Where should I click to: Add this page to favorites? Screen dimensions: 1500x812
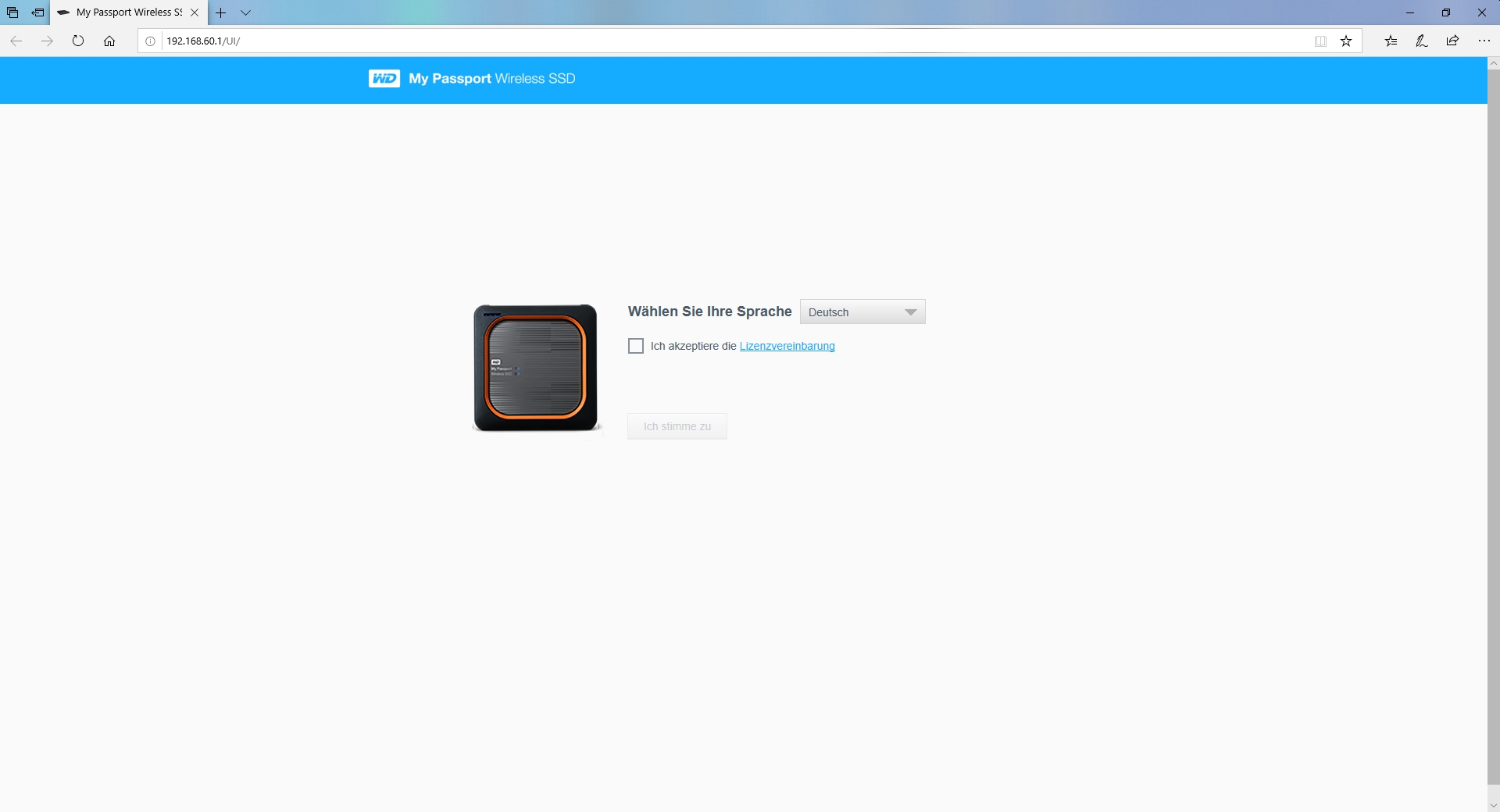pos(1346,41)
